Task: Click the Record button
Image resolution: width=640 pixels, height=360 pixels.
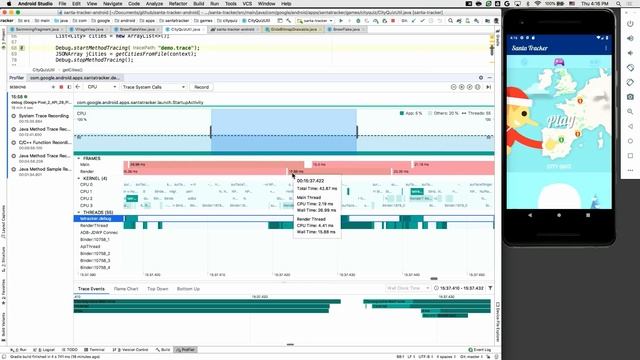Action: [x=201, y=87]
